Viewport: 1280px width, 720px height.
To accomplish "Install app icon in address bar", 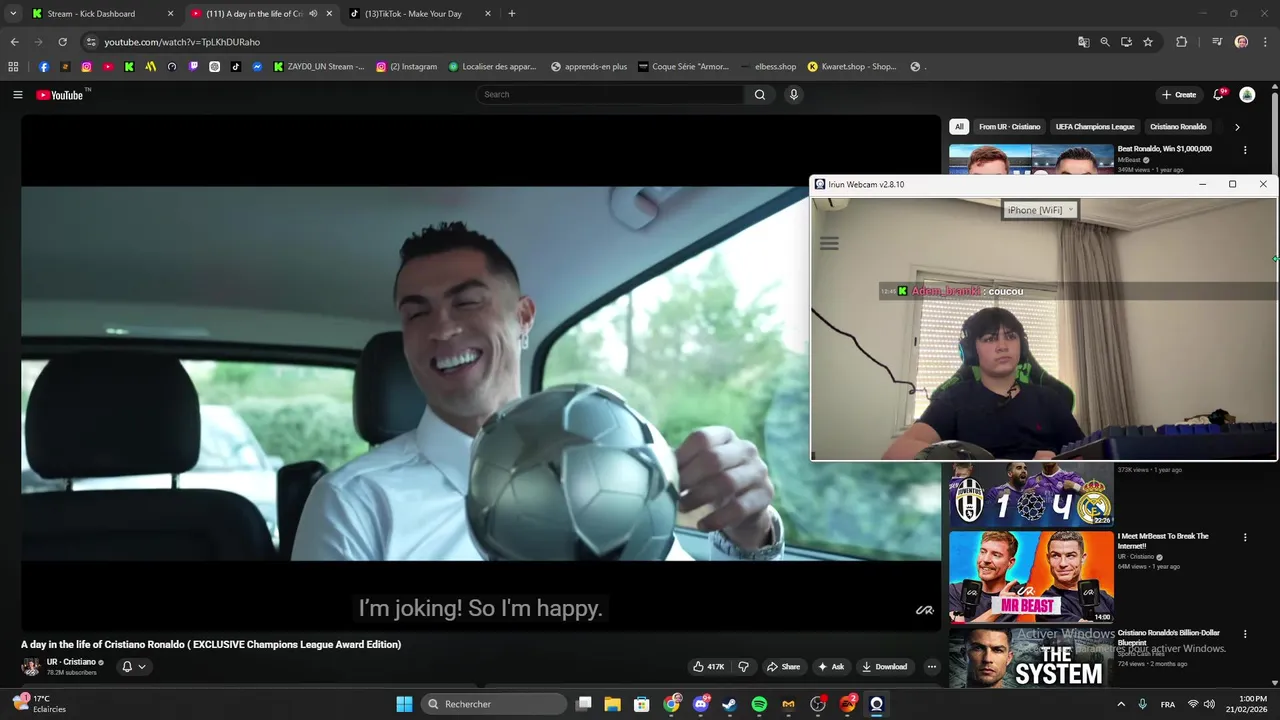I will coord(1126,42).
